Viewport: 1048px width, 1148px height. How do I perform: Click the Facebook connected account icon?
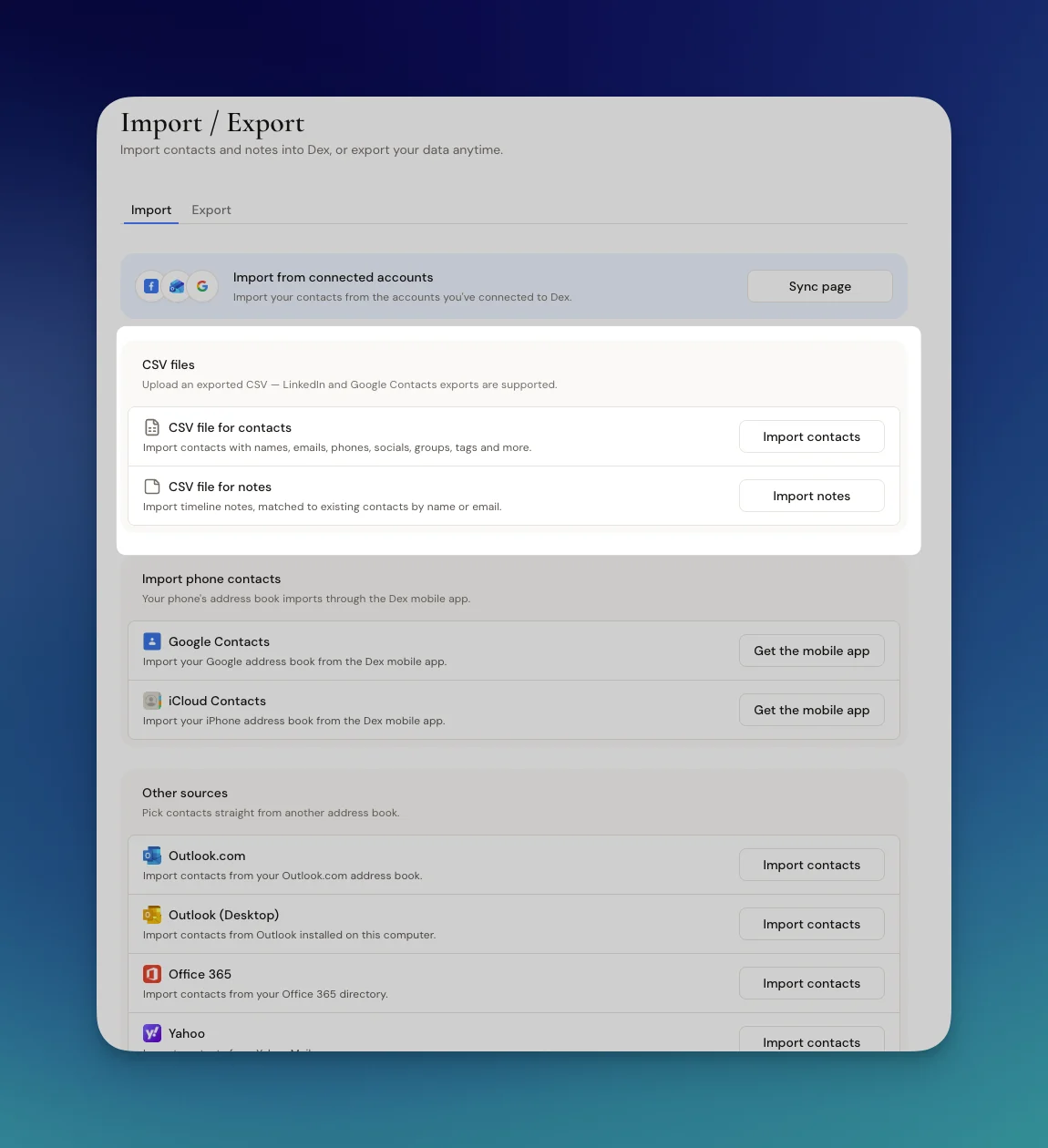pos(151,286)
